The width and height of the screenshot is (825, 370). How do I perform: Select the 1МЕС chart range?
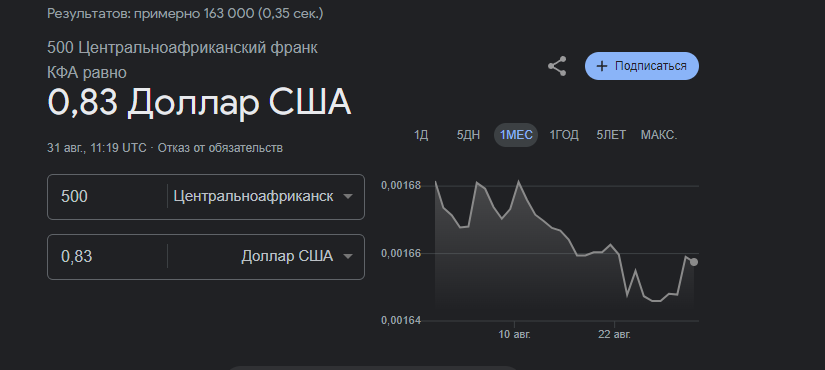(x=516, y=135)
